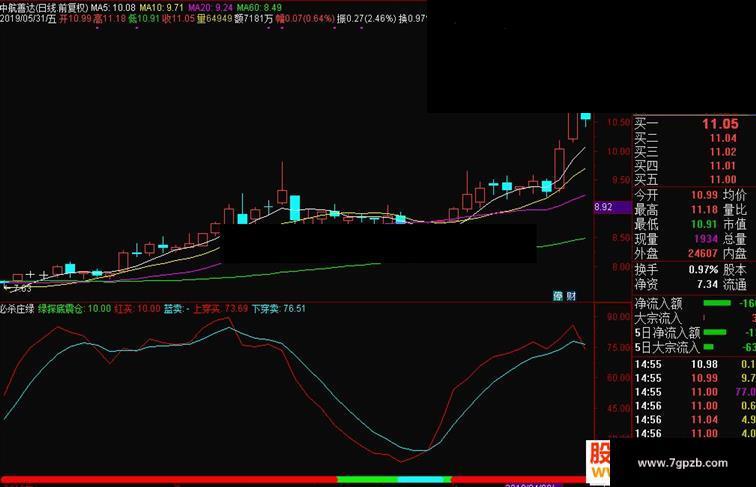Click the 净流入额 row

694,304
